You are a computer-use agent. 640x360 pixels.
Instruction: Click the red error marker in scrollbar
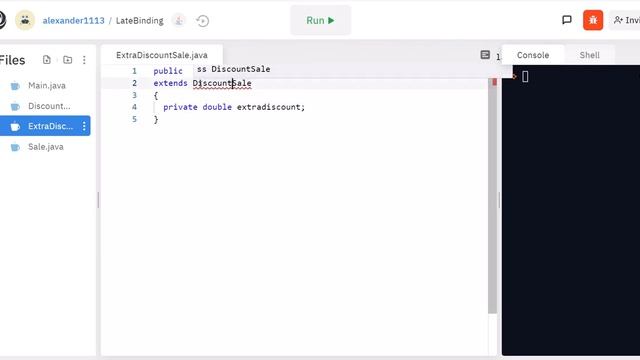(494, 82)
